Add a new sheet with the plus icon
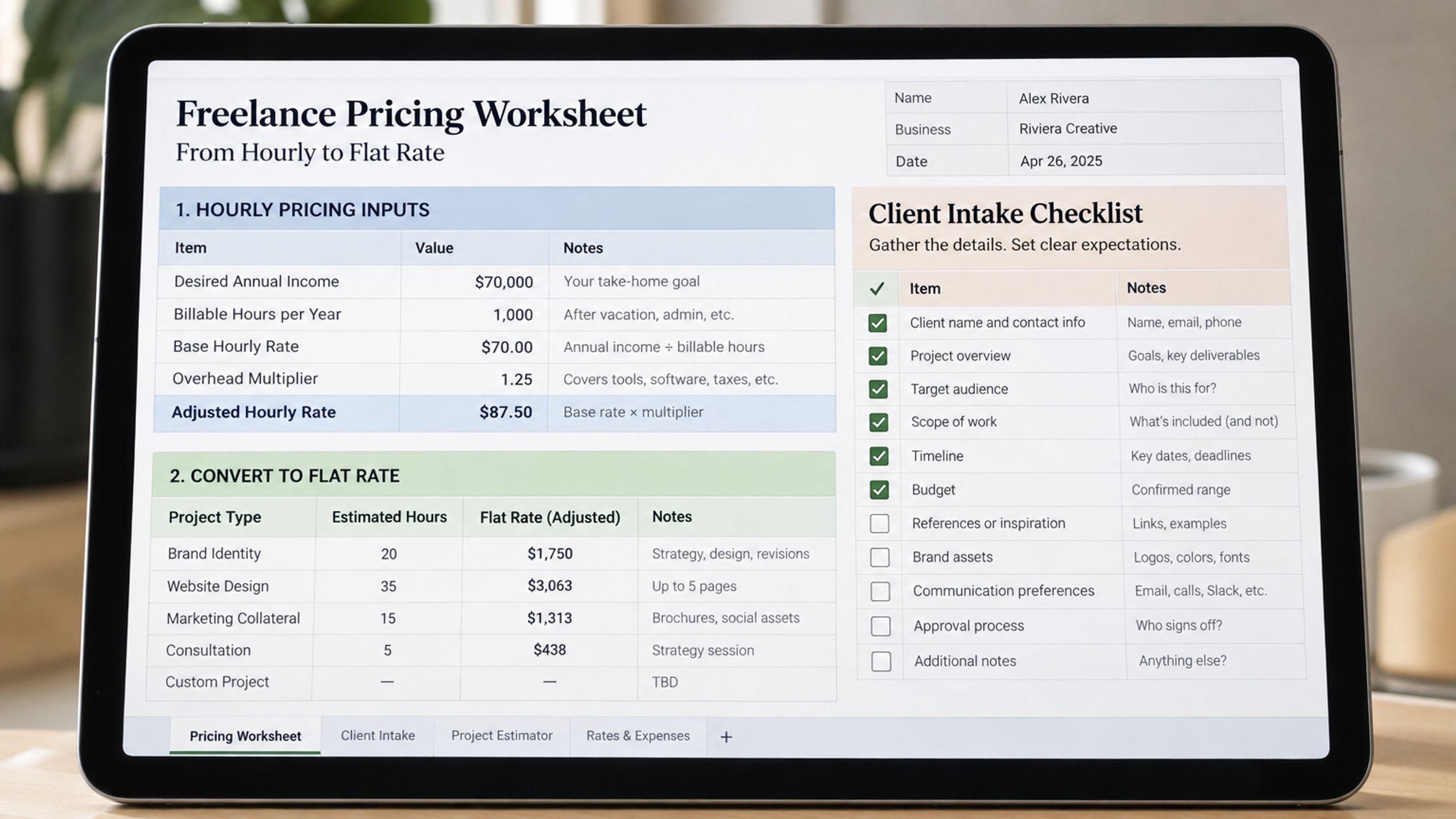The height and width of the screenshot is (819, 1456). [x=726, y=737]
